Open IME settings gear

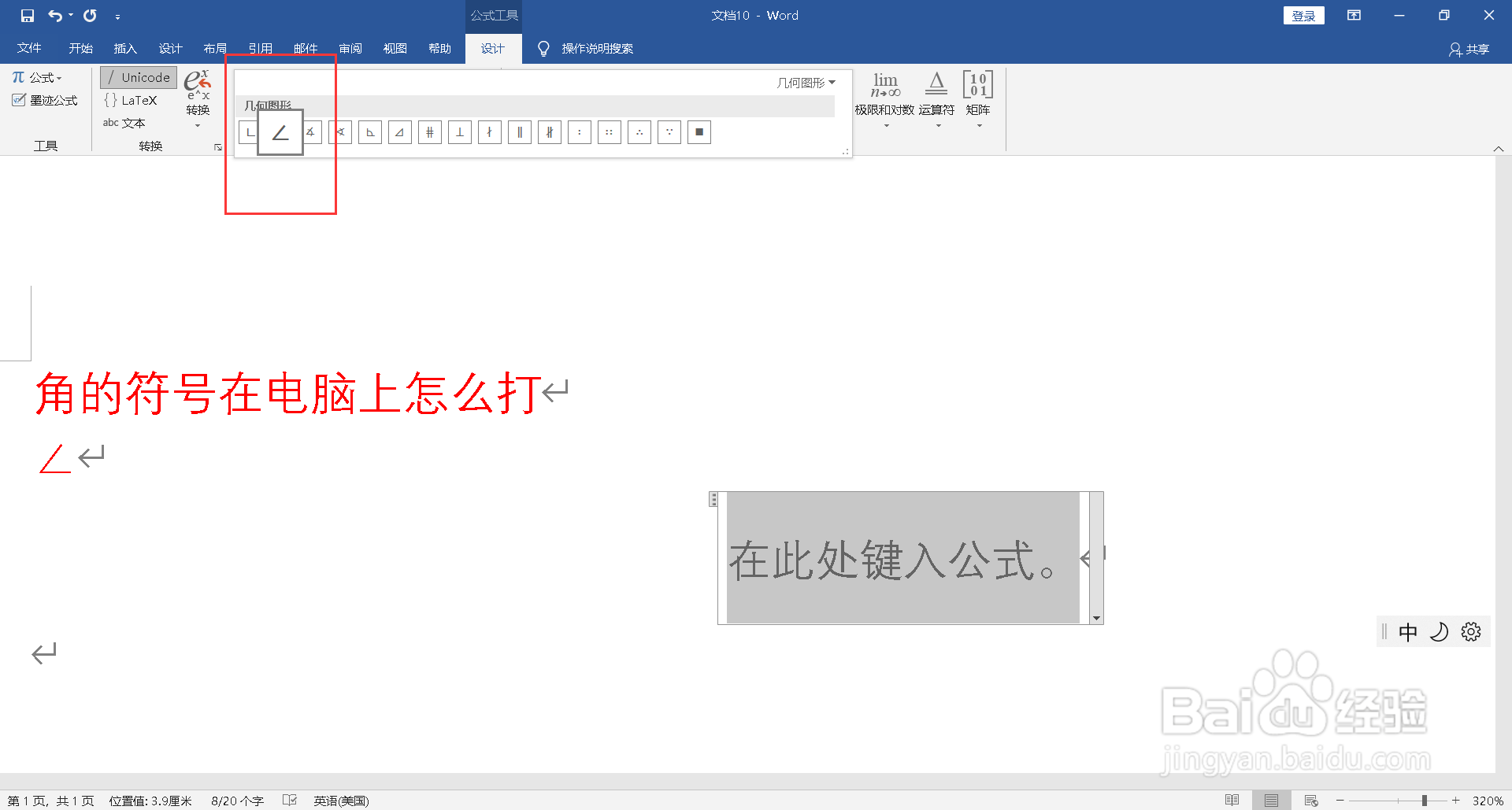coord(1471,631)
